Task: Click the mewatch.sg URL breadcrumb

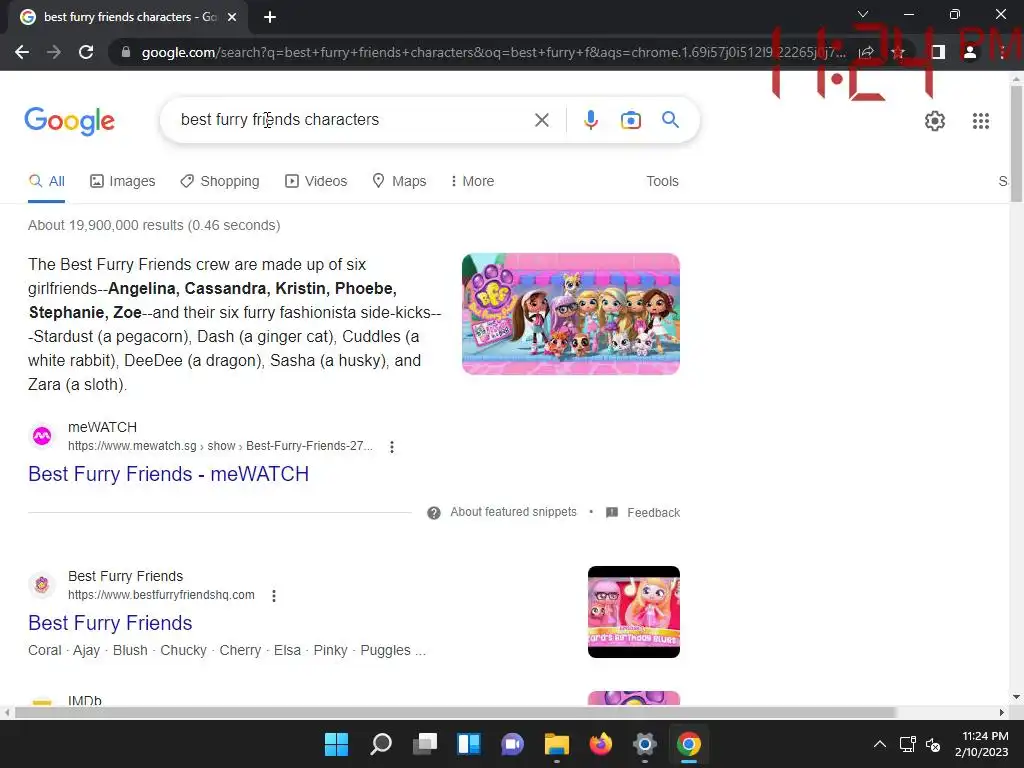Action: (220, 446)
